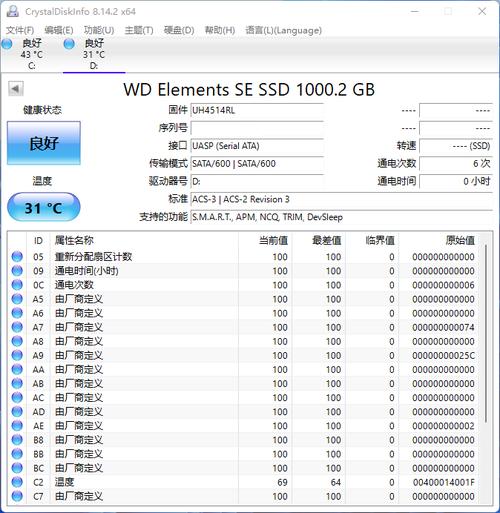Viewport: 500px width, 513px height.
Task: Click the firmware field UH4514RL
Action: (257, 110)
